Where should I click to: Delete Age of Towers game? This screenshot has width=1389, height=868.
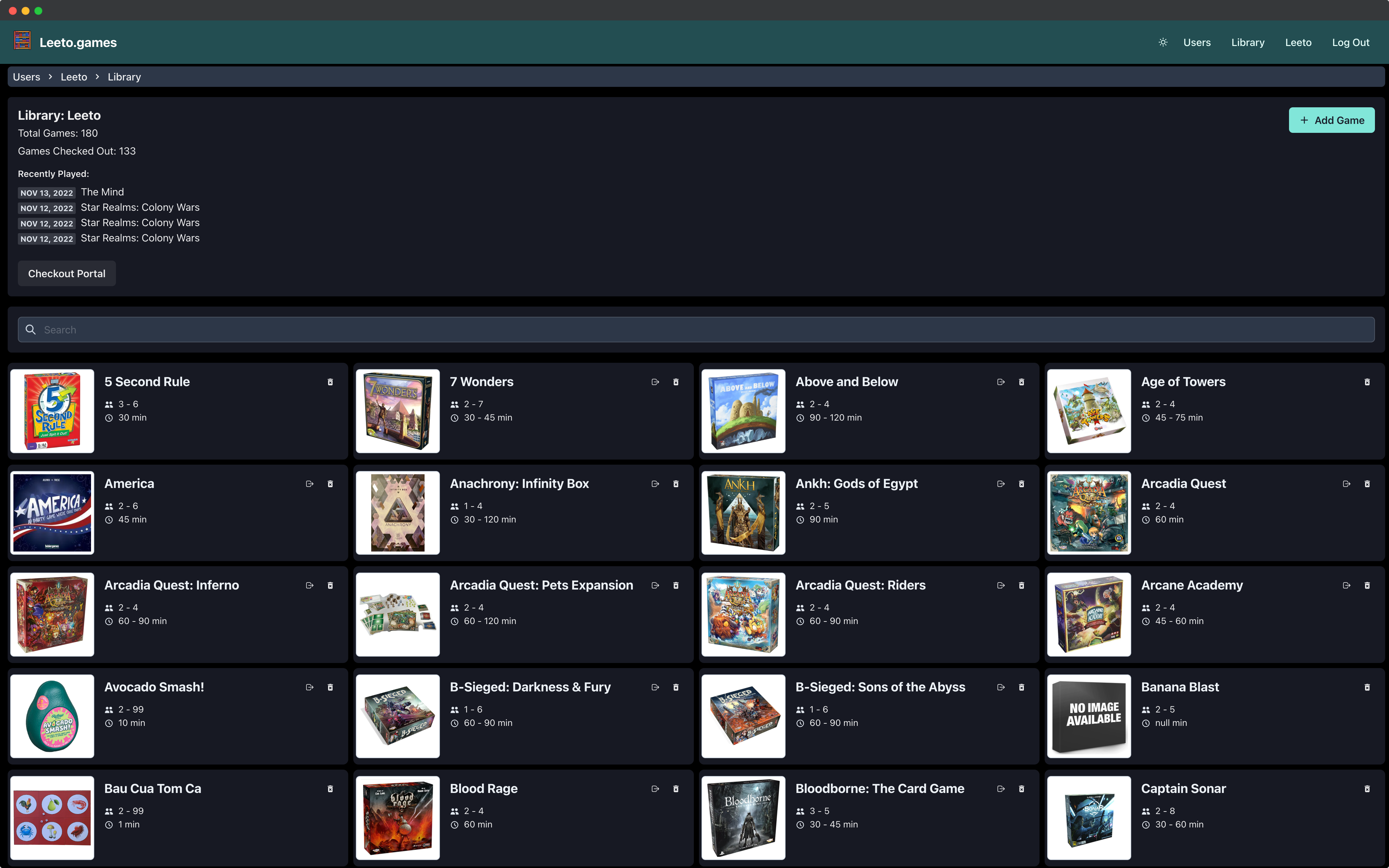pyautogui.click(x=1367, y=382)
